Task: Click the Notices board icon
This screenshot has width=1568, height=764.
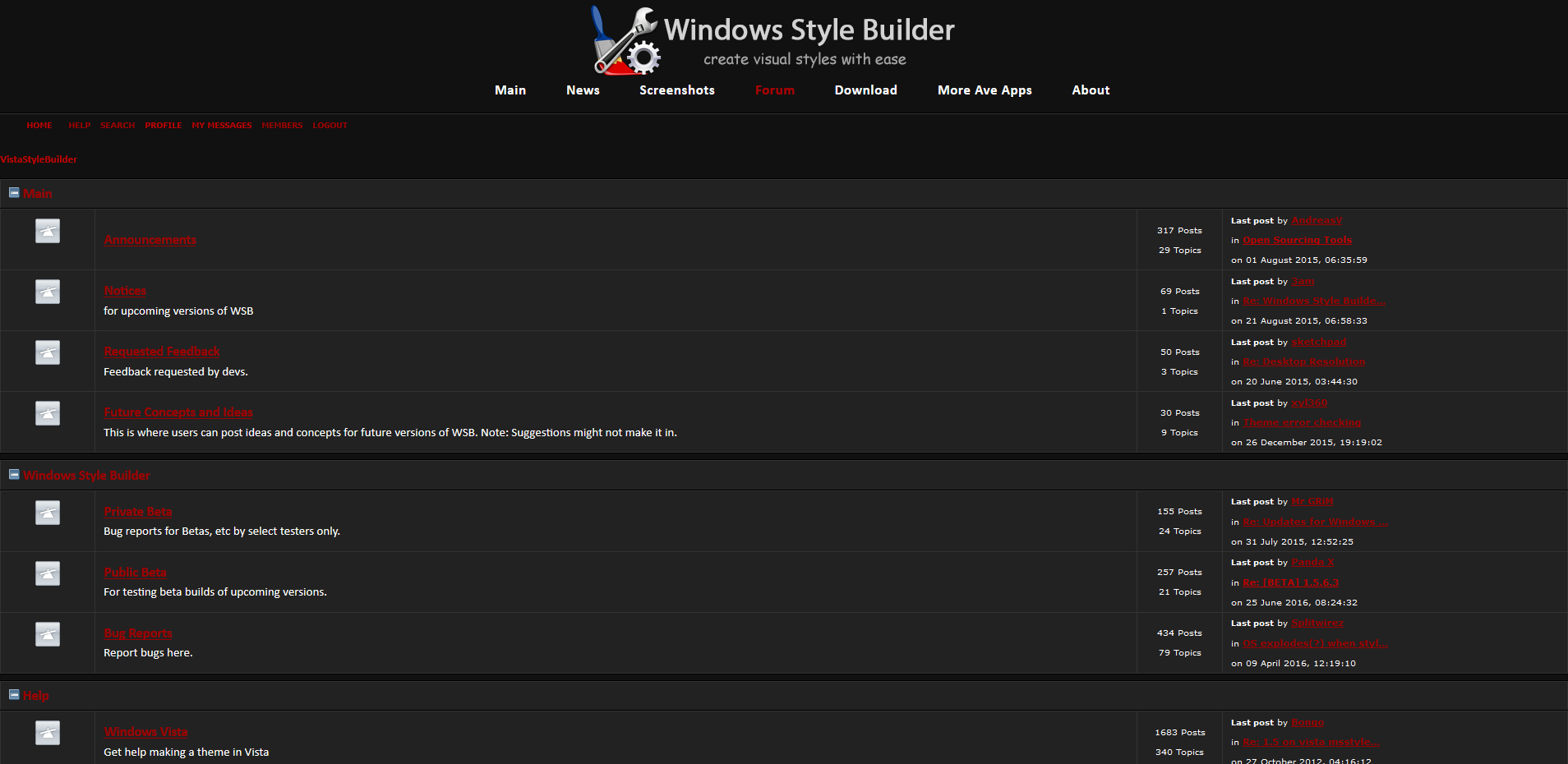Action: coord(47,292)
